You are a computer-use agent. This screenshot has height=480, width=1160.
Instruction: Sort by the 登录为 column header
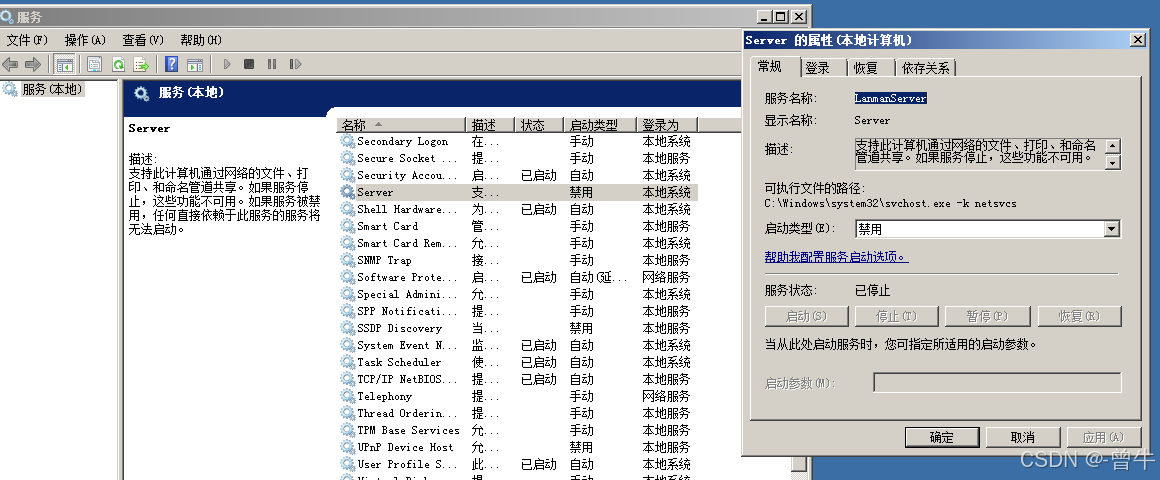667,125
